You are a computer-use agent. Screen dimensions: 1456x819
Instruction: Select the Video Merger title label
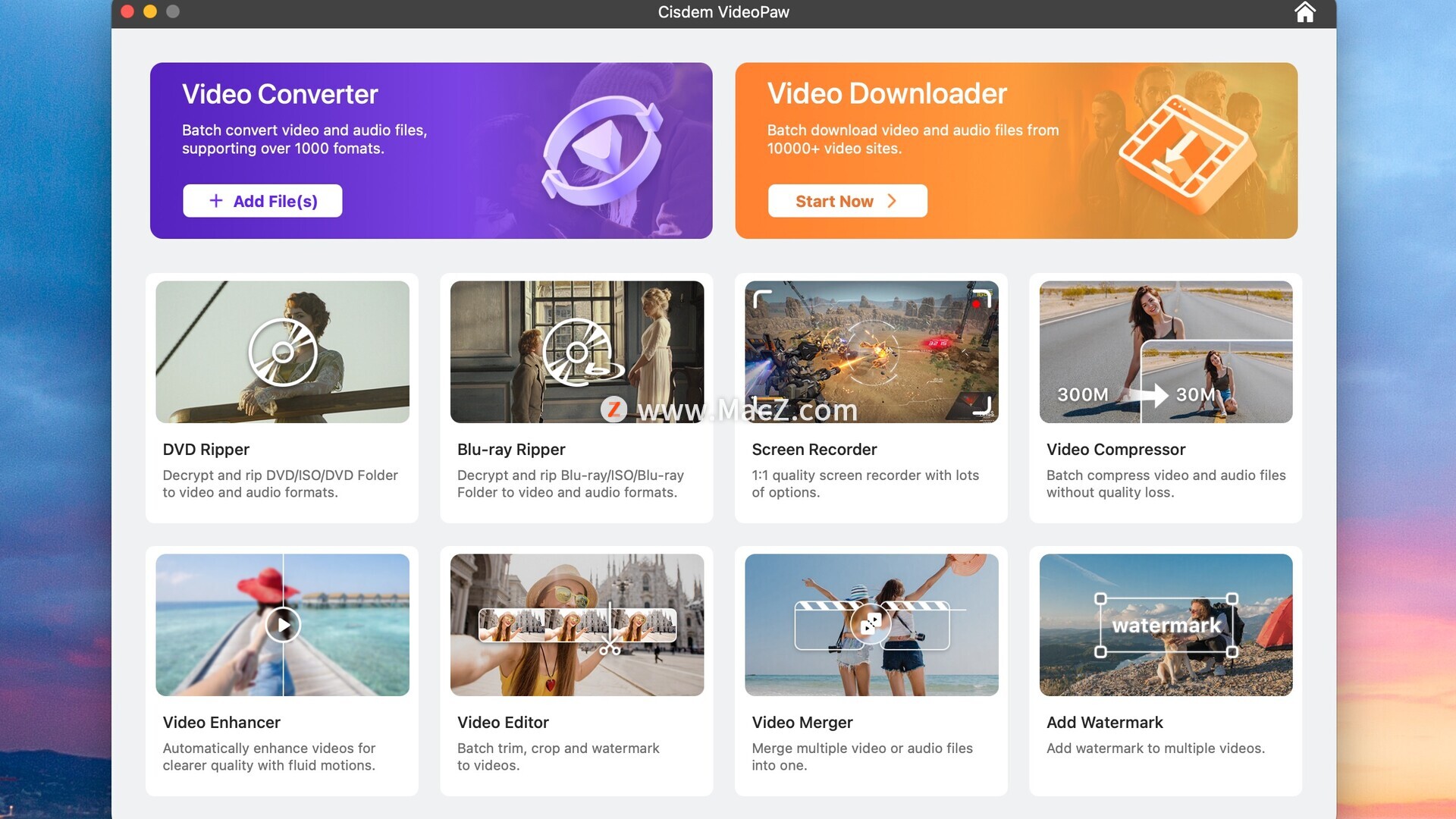[802, 723]
